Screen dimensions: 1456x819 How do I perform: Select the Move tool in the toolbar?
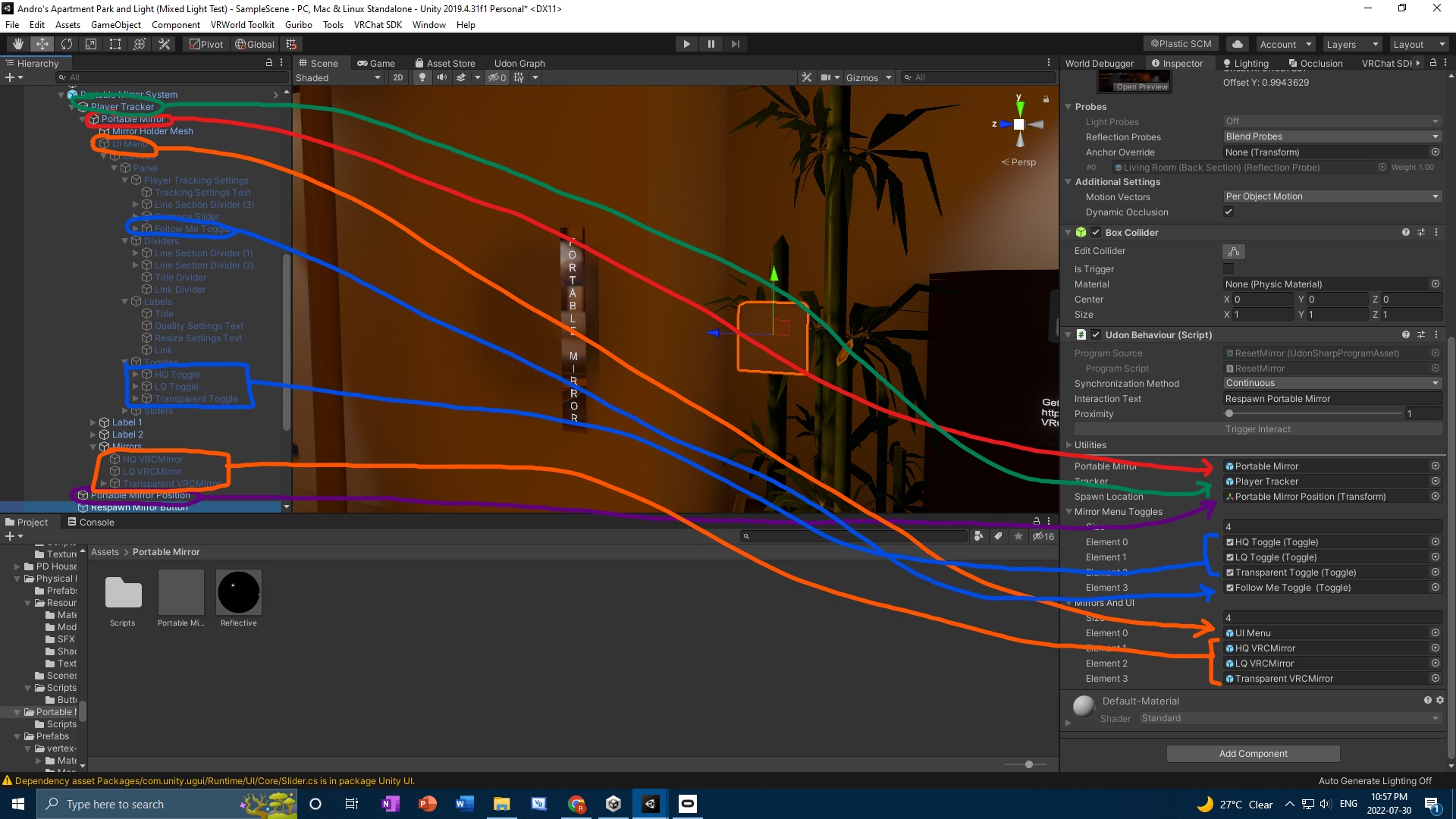(x=42, y=43)
